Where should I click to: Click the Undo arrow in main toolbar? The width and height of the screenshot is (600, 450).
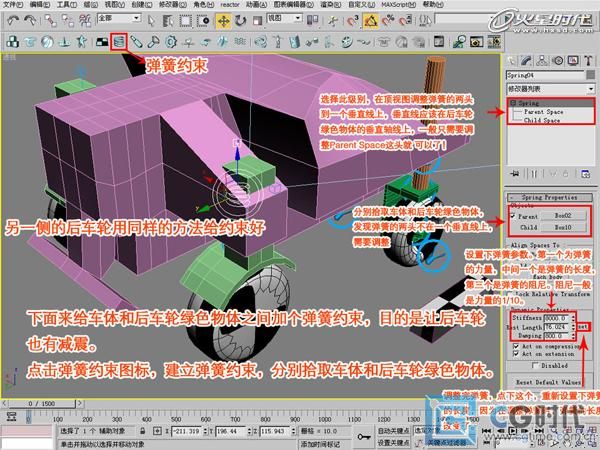tap(13, 20)
